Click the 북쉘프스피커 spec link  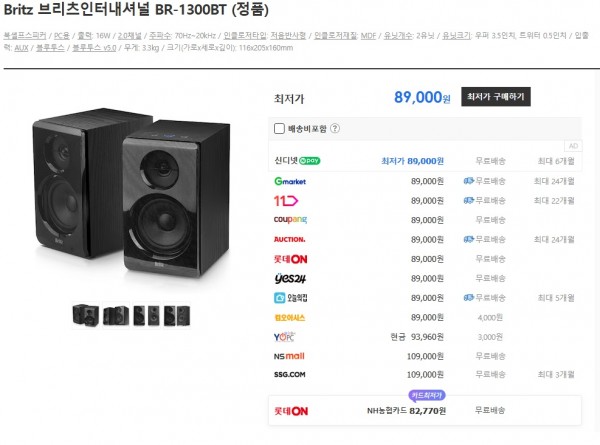[x=25, y=36]
